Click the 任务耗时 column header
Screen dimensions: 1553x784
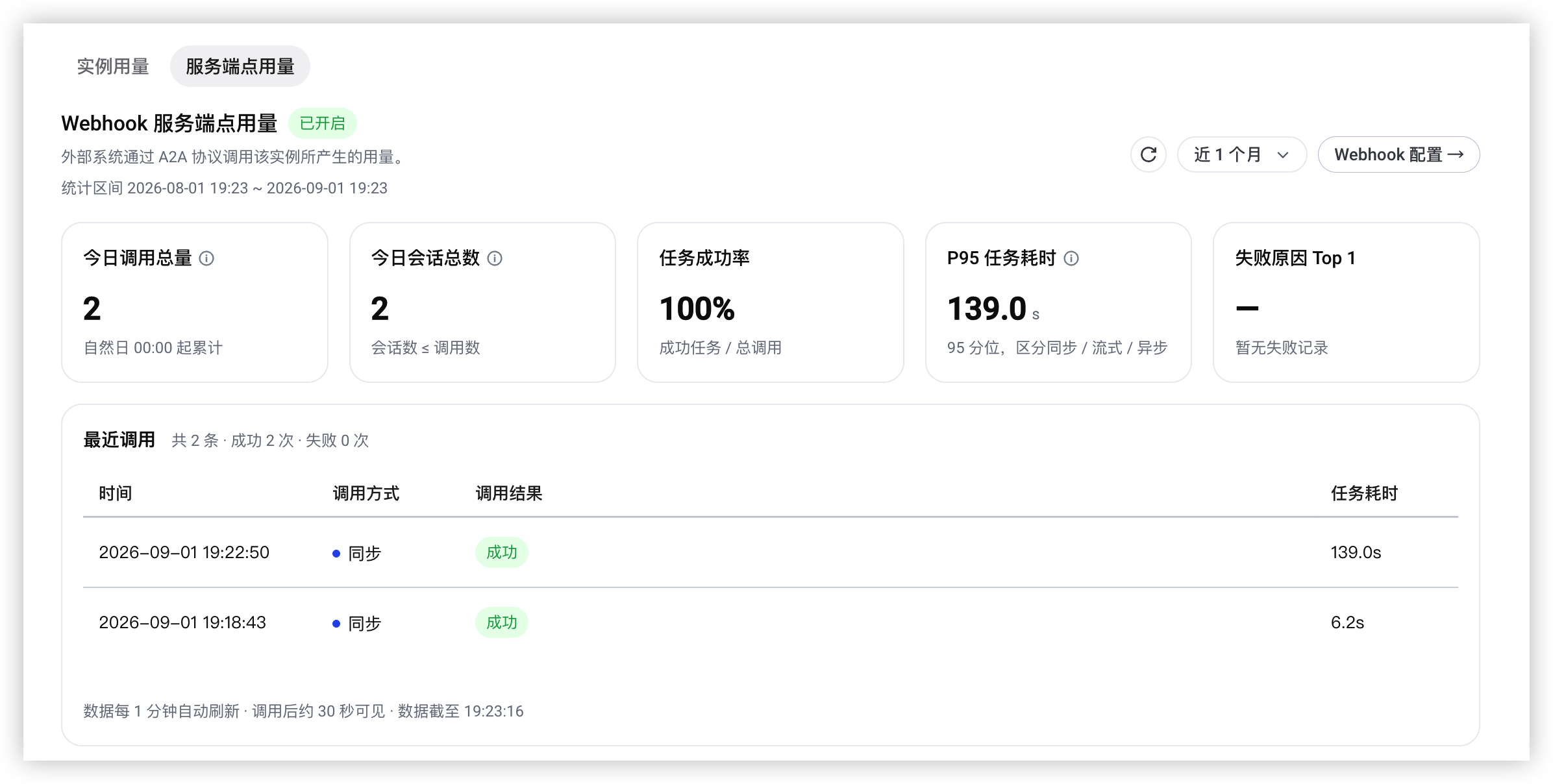1364,493
